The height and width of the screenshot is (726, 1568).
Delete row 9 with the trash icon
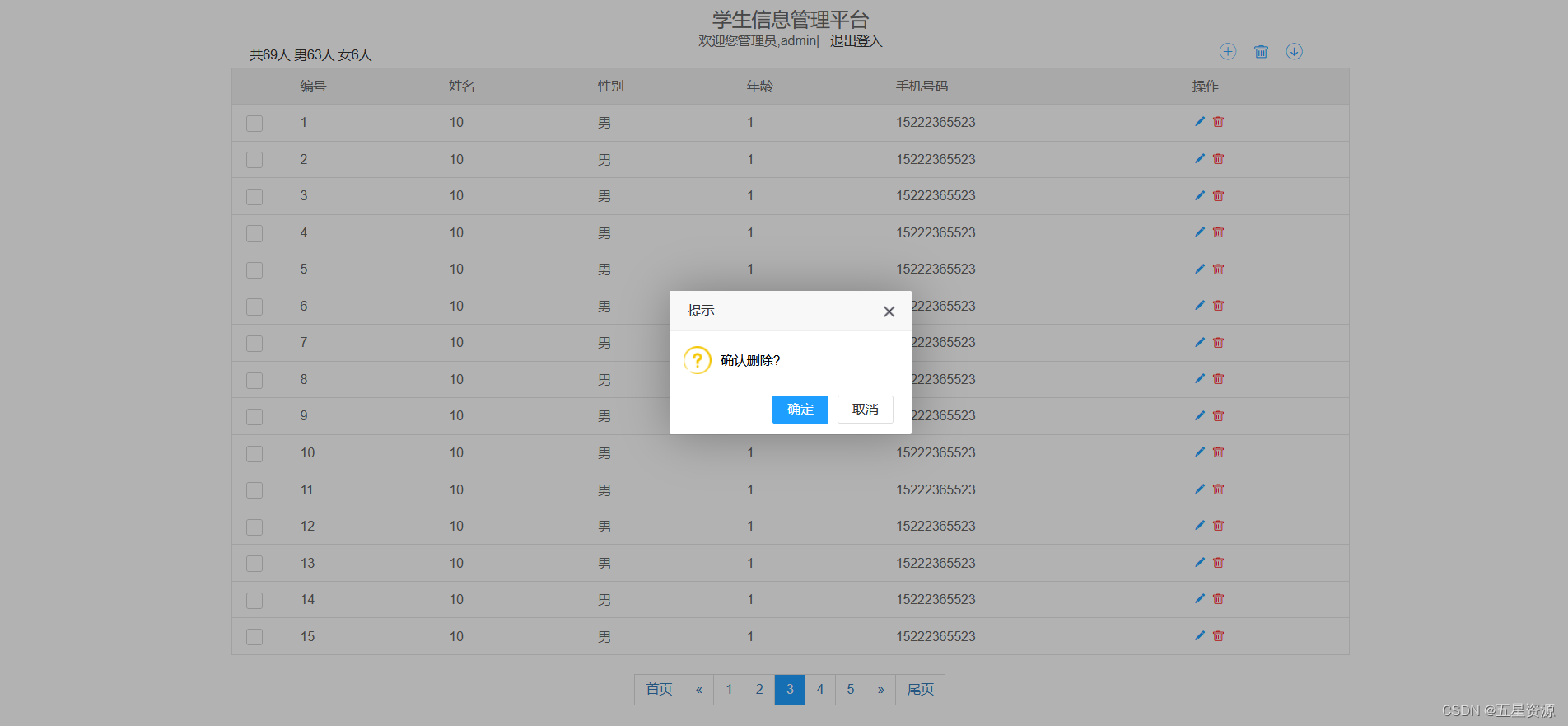pos(1219,415)
